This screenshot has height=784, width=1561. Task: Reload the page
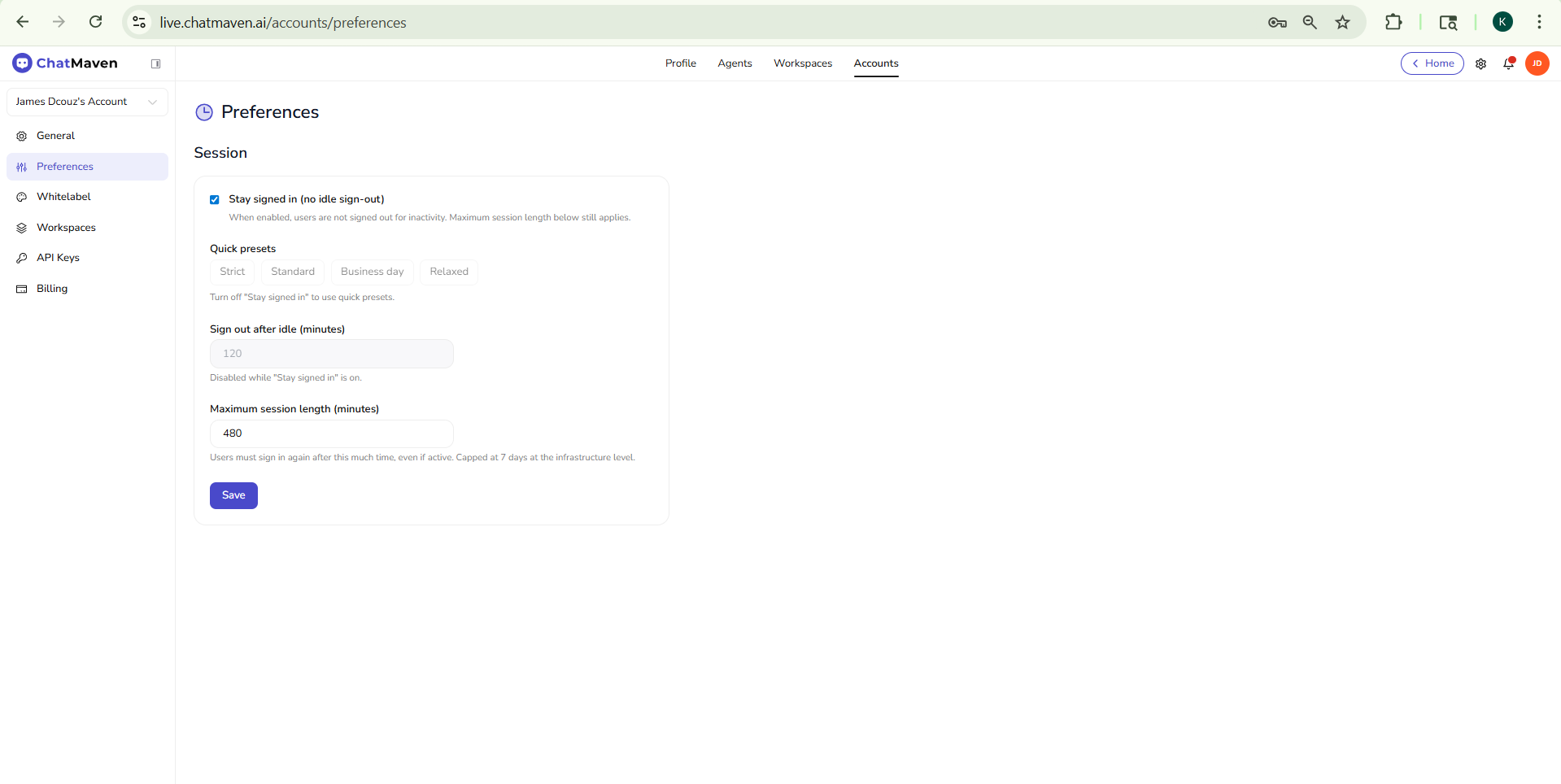[95, 22]
